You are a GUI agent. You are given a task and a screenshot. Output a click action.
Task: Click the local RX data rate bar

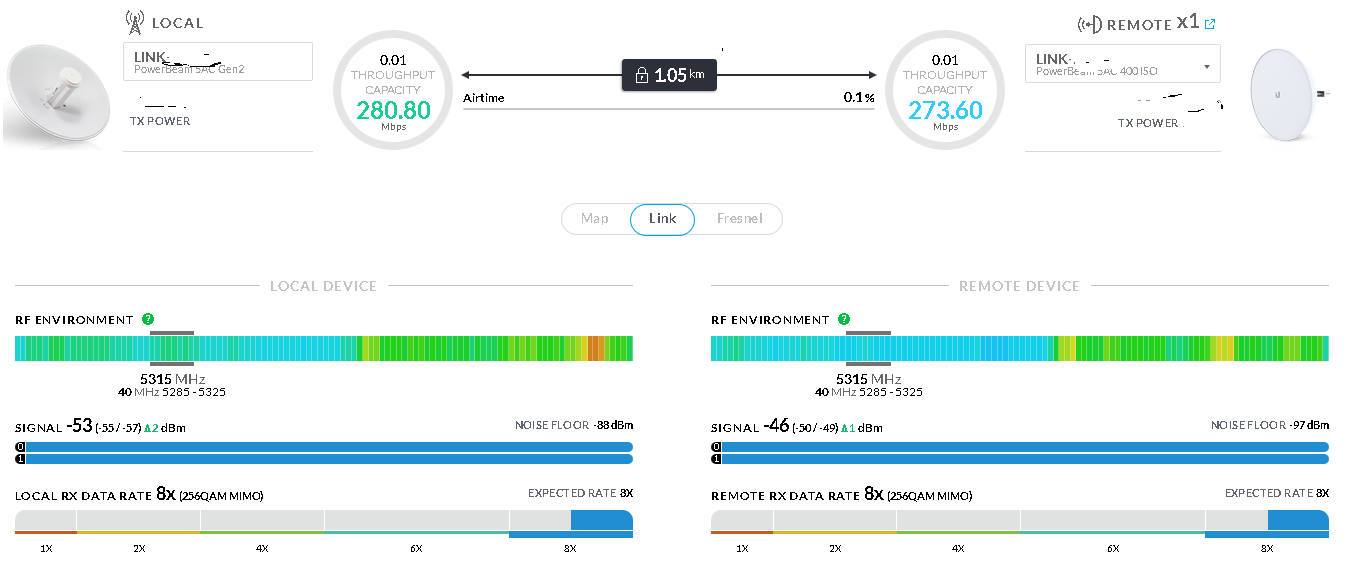pyautogui.click(x=324, y=520)
